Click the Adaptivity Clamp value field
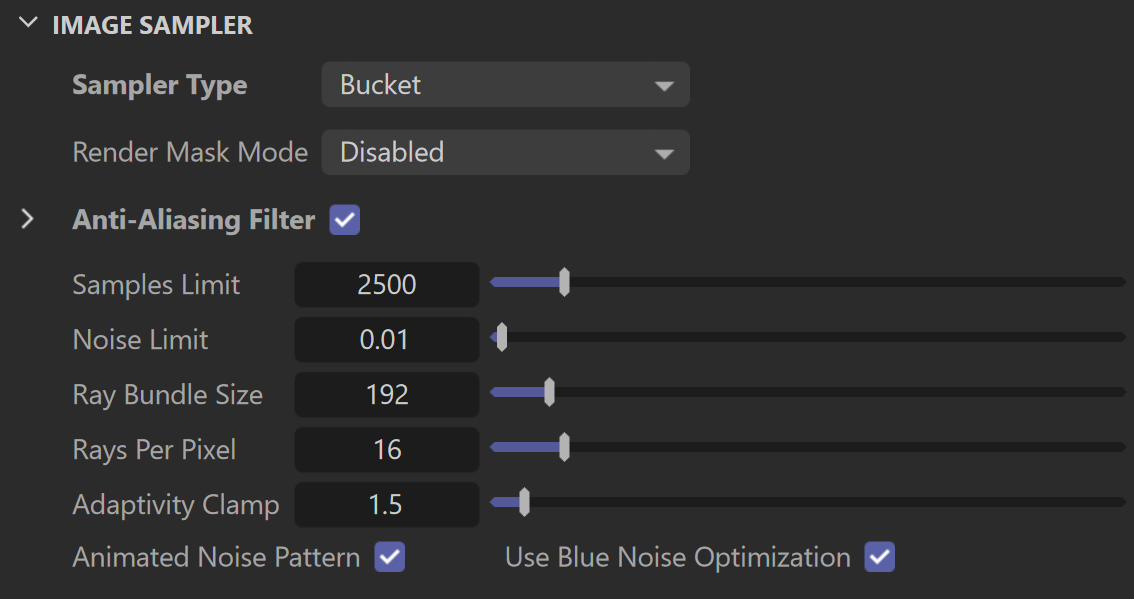Image resolution: width=1134 pixels, height=599 pixels. [387, 504]
